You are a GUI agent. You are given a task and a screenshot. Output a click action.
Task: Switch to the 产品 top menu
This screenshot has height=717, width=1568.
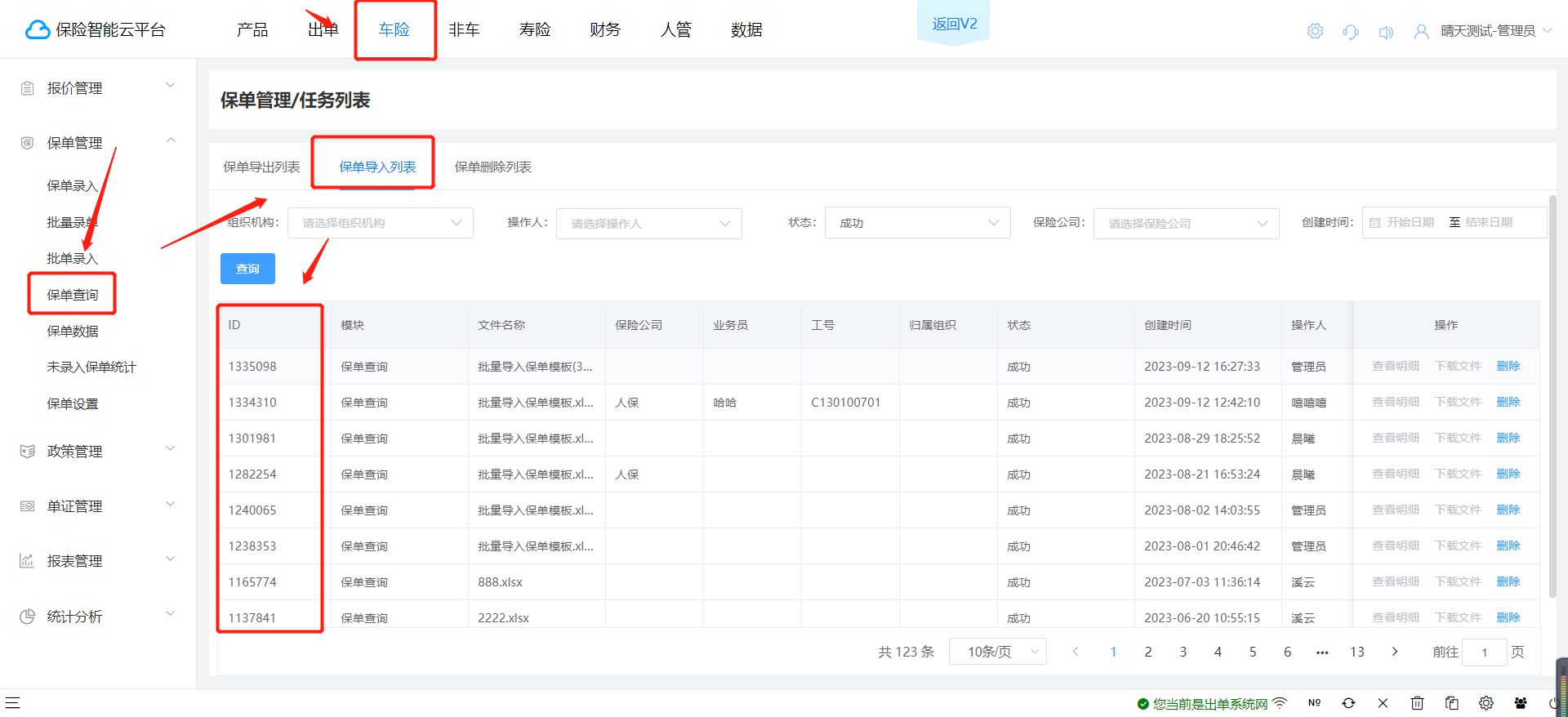pyautogui.click(x=252, y=30)
